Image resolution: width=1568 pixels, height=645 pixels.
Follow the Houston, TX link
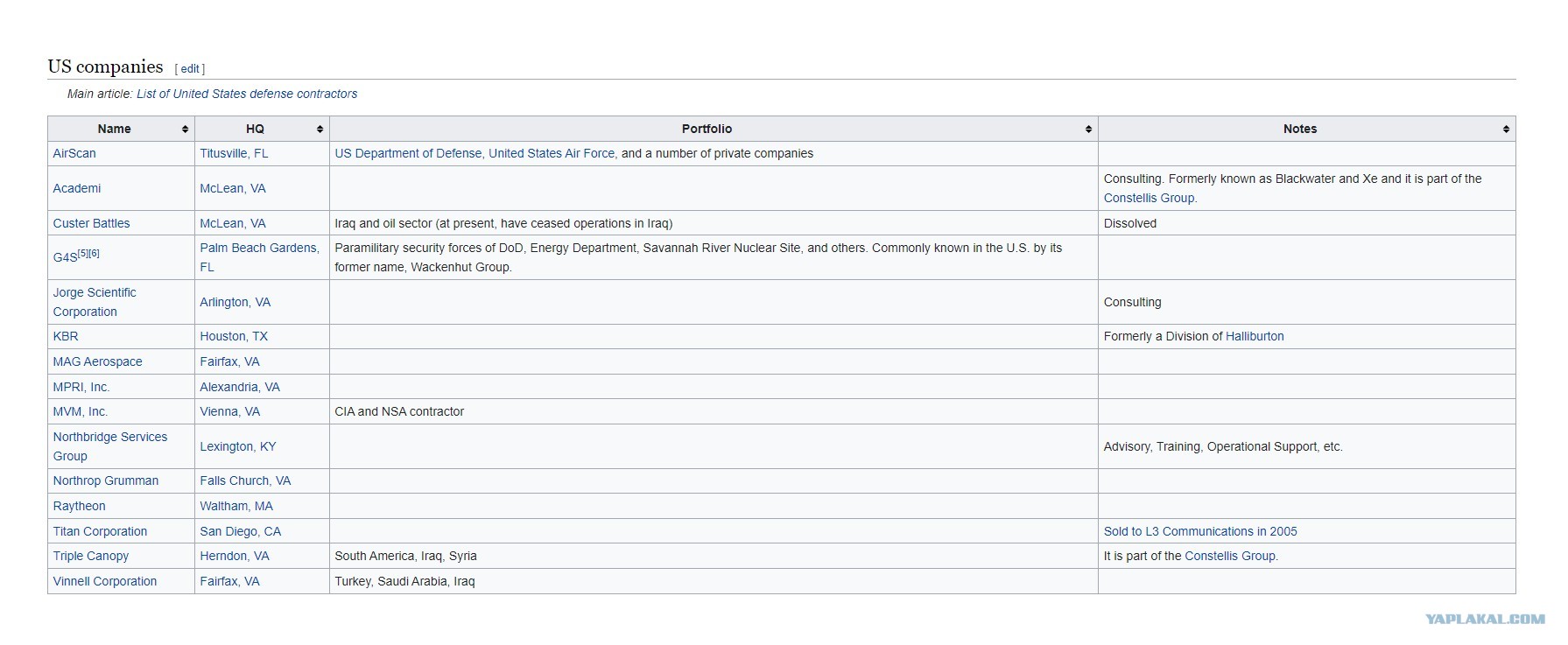point(234,336)
